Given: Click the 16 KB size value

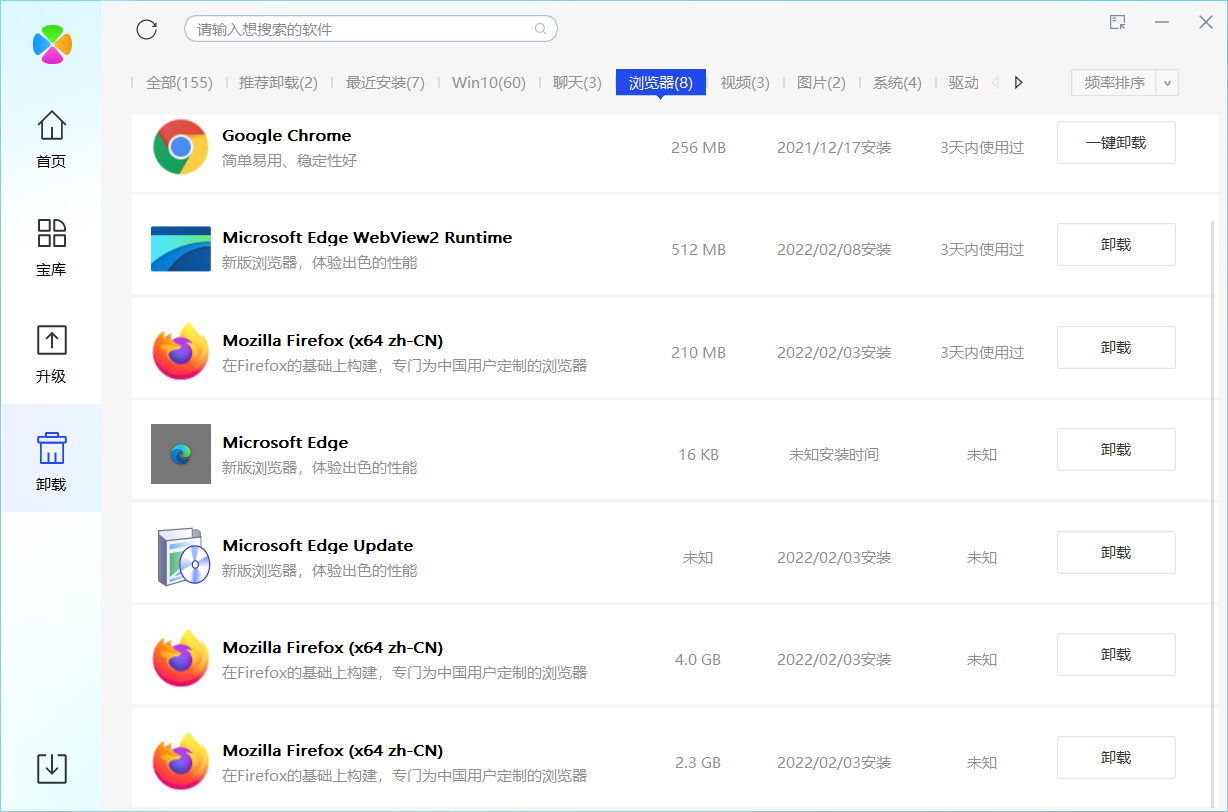Looking at the screenshot, I should click(698, 455).
